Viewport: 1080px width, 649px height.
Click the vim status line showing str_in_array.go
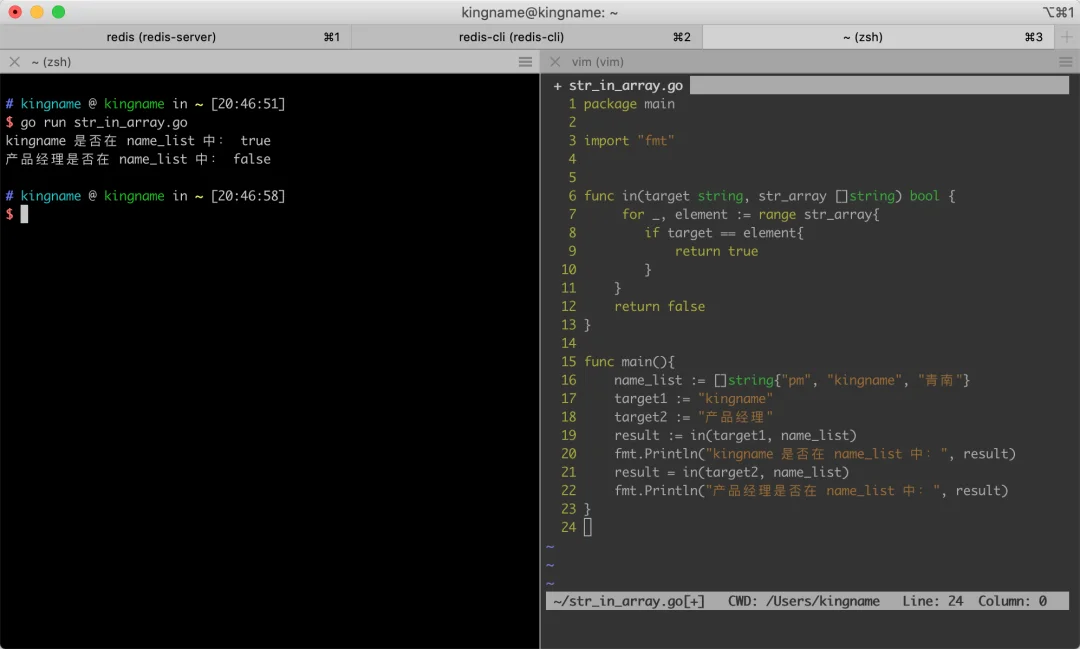click(807, 601)
